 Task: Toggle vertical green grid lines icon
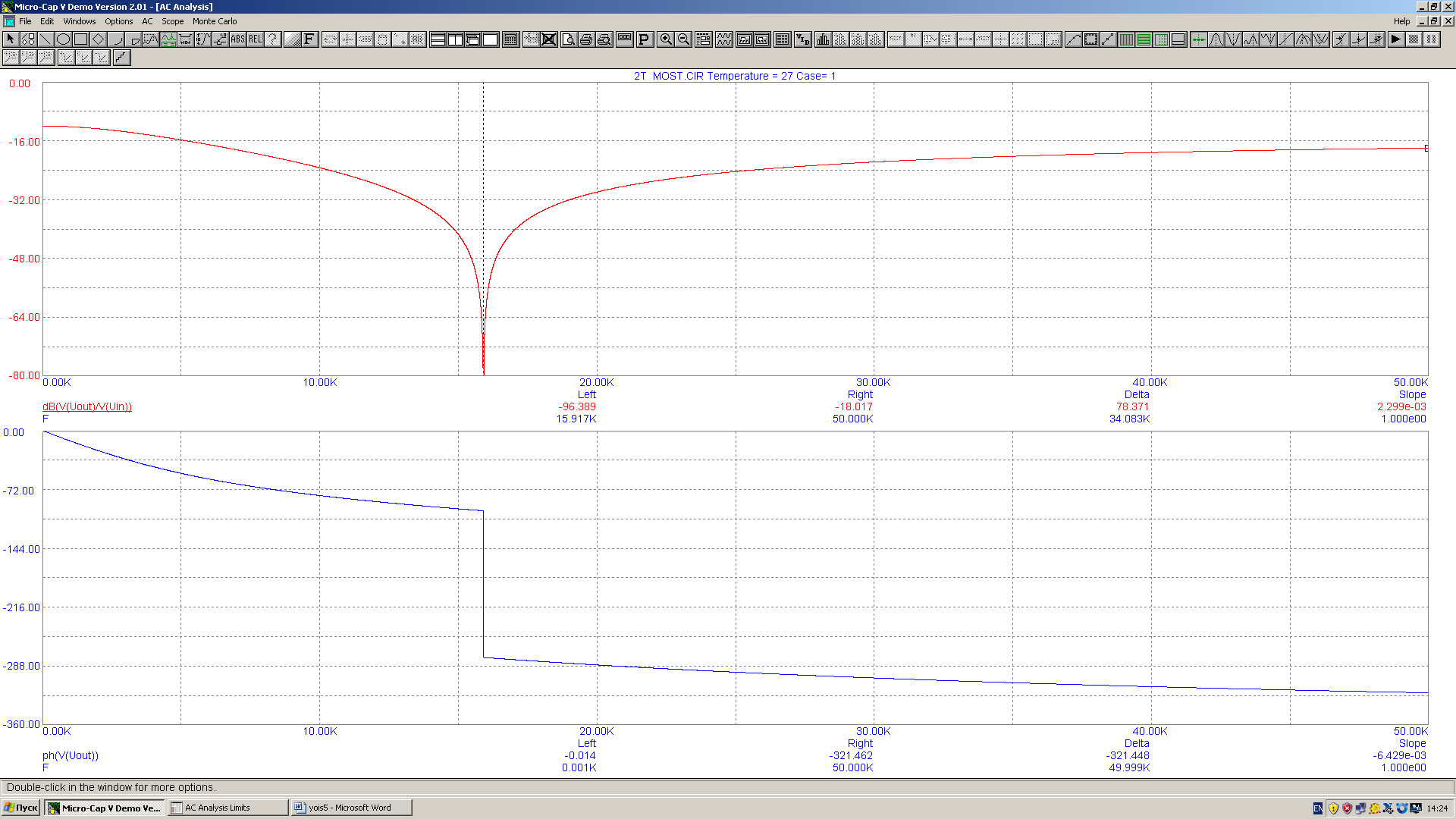1126,39
